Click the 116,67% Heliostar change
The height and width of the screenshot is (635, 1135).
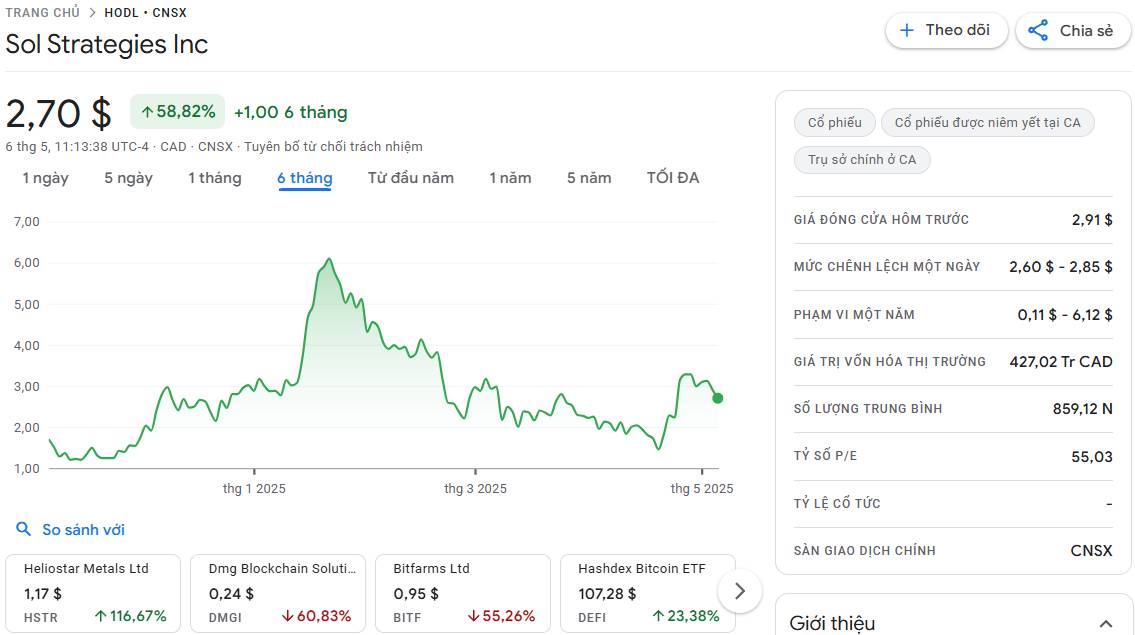tap(131, 616)
